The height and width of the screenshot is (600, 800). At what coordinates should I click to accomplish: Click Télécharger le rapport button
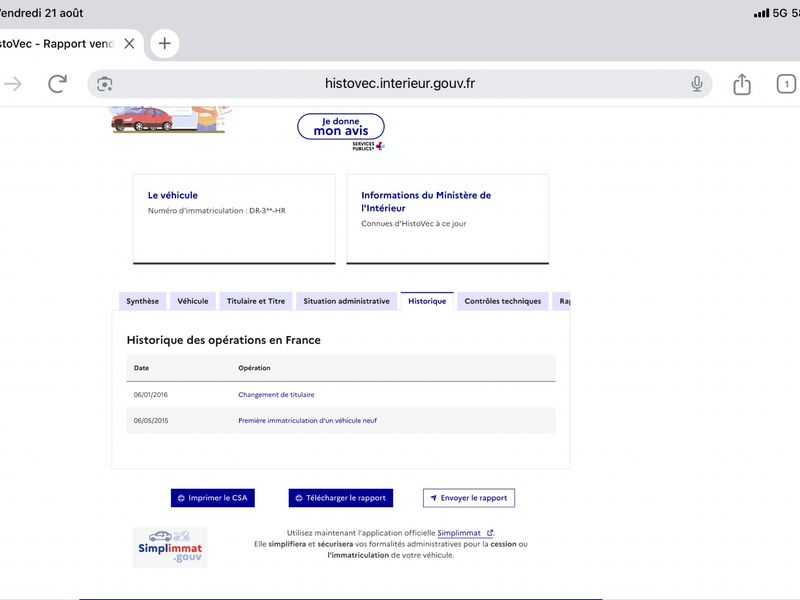[x=341, y=498]
